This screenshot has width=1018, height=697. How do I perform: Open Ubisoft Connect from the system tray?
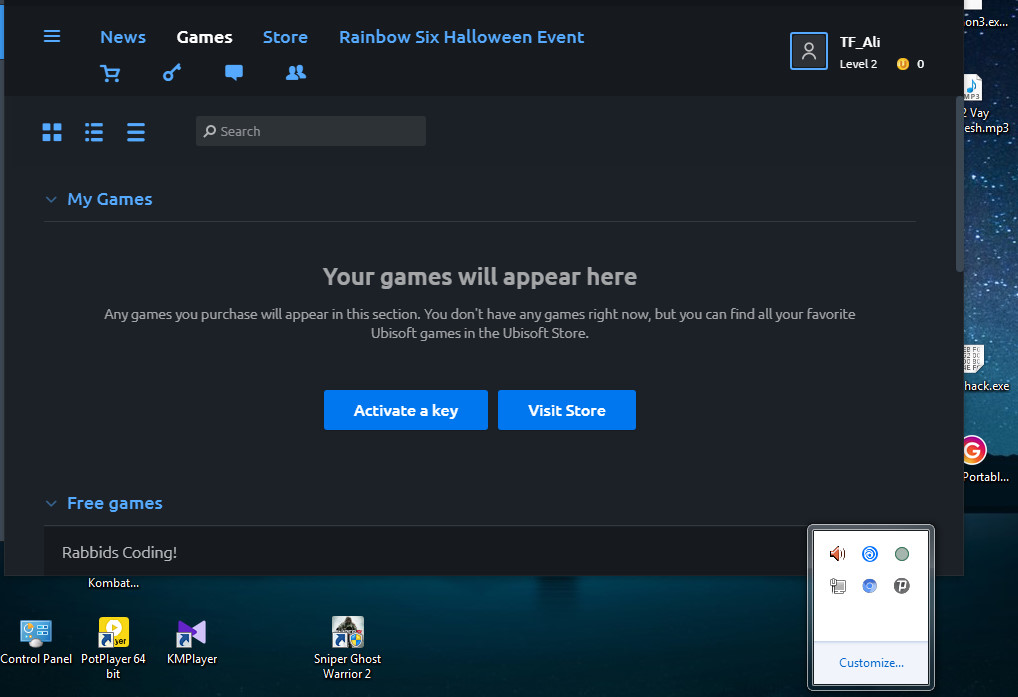click(x=869, y=553)
